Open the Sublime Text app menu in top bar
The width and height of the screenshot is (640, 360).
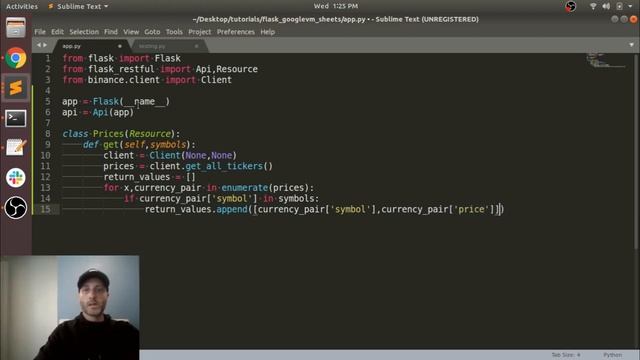point(78,6)
